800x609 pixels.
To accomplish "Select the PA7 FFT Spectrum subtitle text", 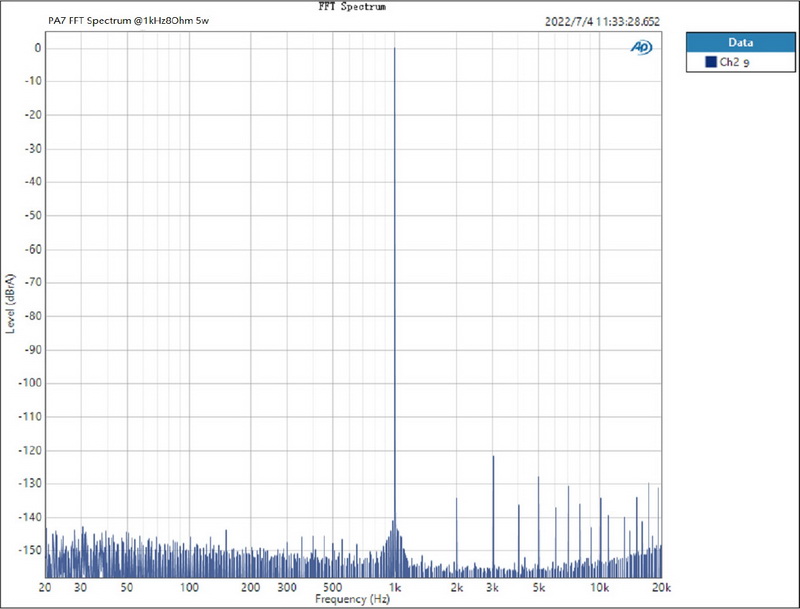I will point(127,21).
